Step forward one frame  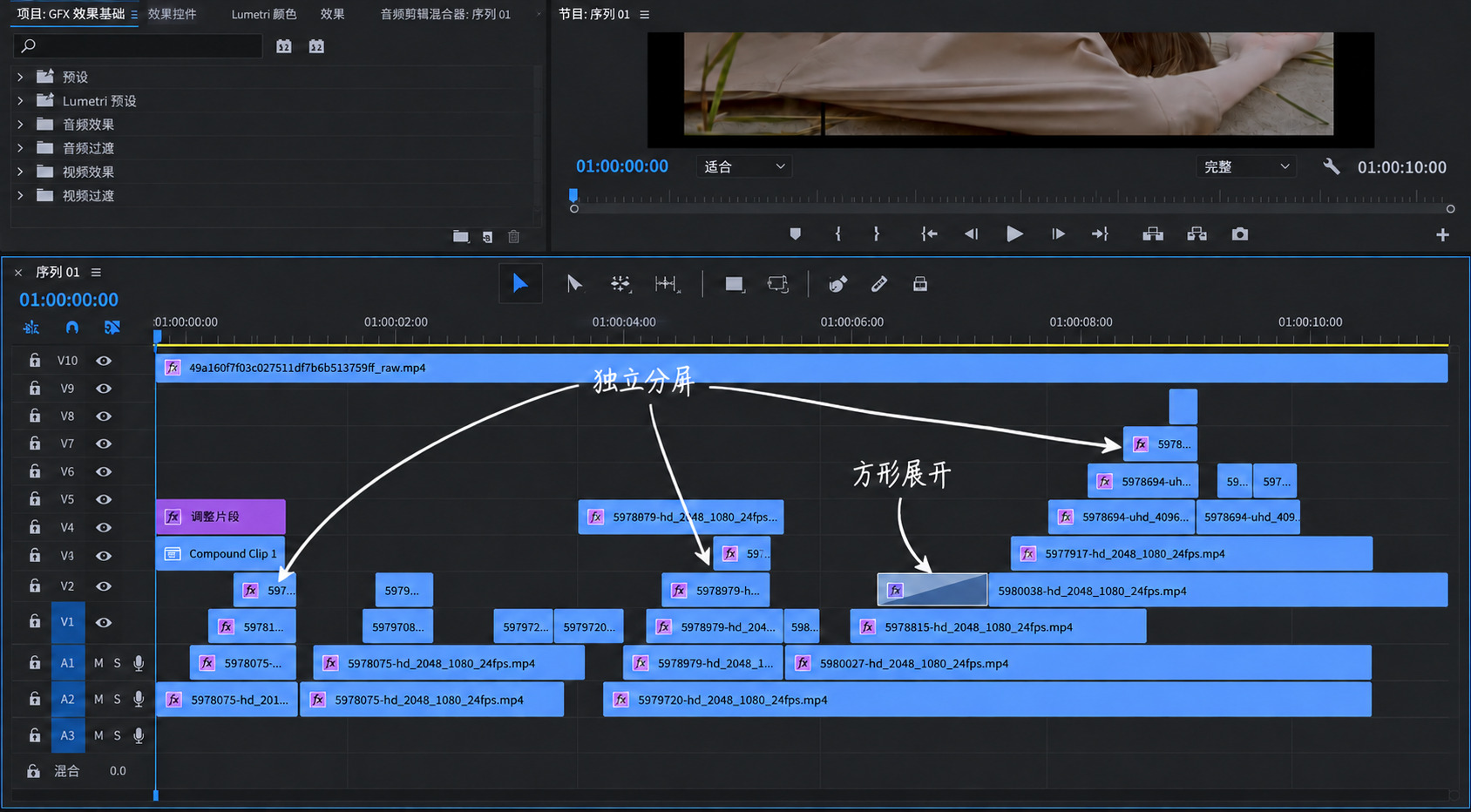[1058, 234]
